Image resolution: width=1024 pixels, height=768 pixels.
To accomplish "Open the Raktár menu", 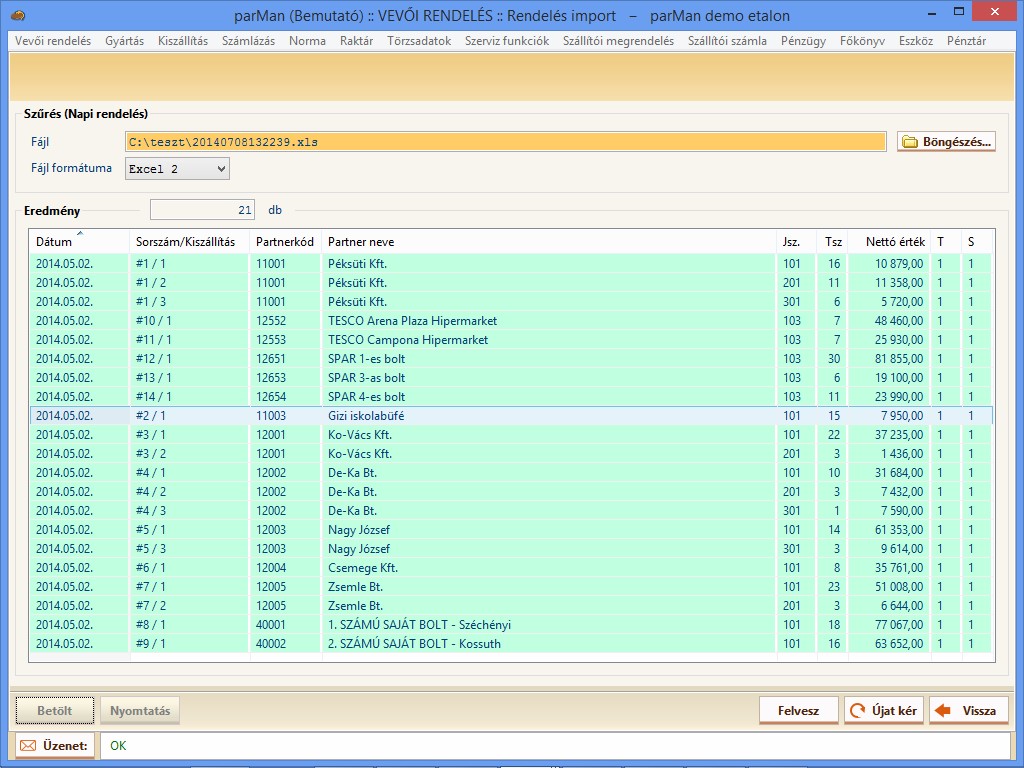I will 356,40.
